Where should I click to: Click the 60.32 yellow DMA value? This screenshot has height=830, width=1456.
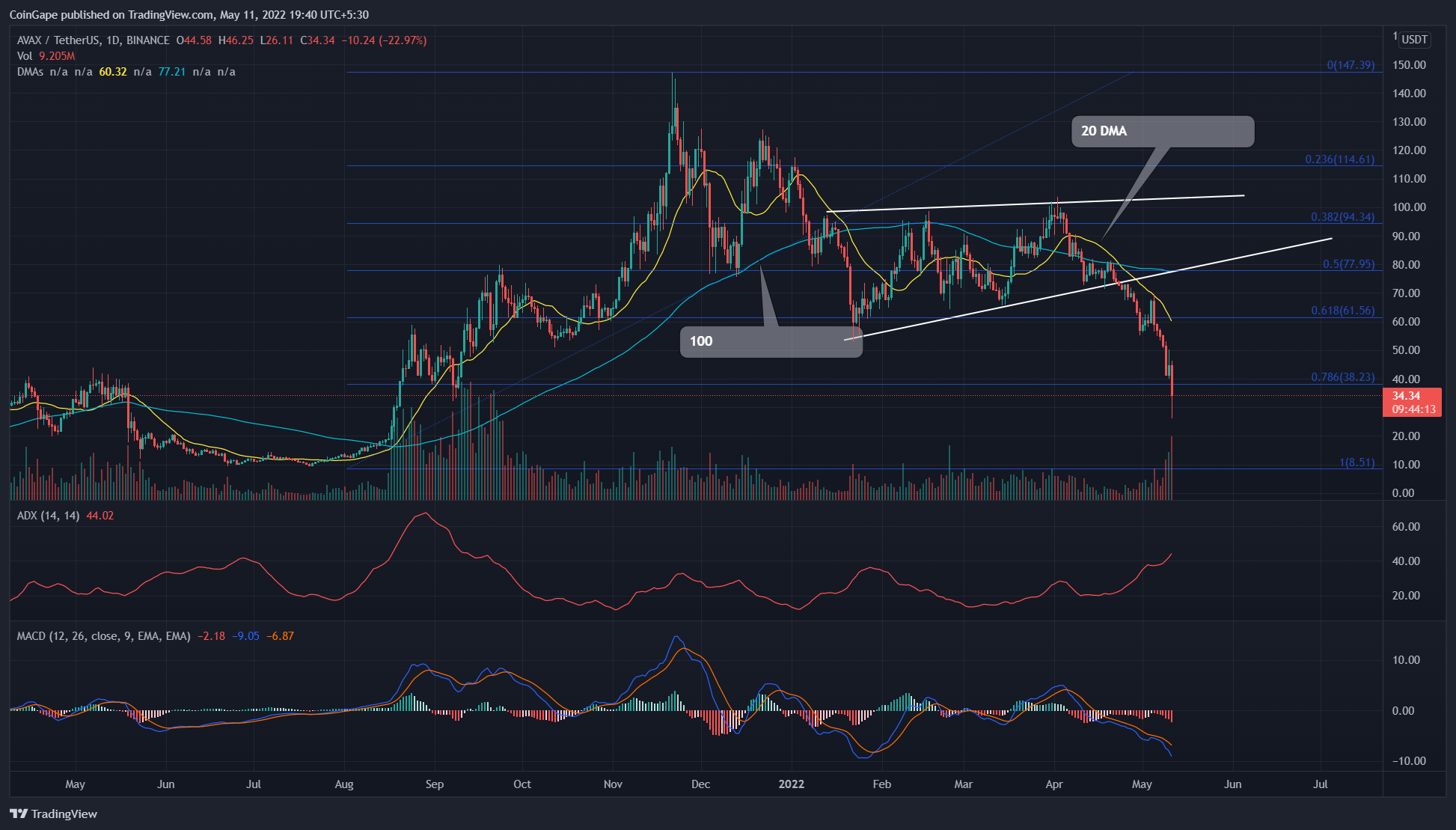pos(112,72)
